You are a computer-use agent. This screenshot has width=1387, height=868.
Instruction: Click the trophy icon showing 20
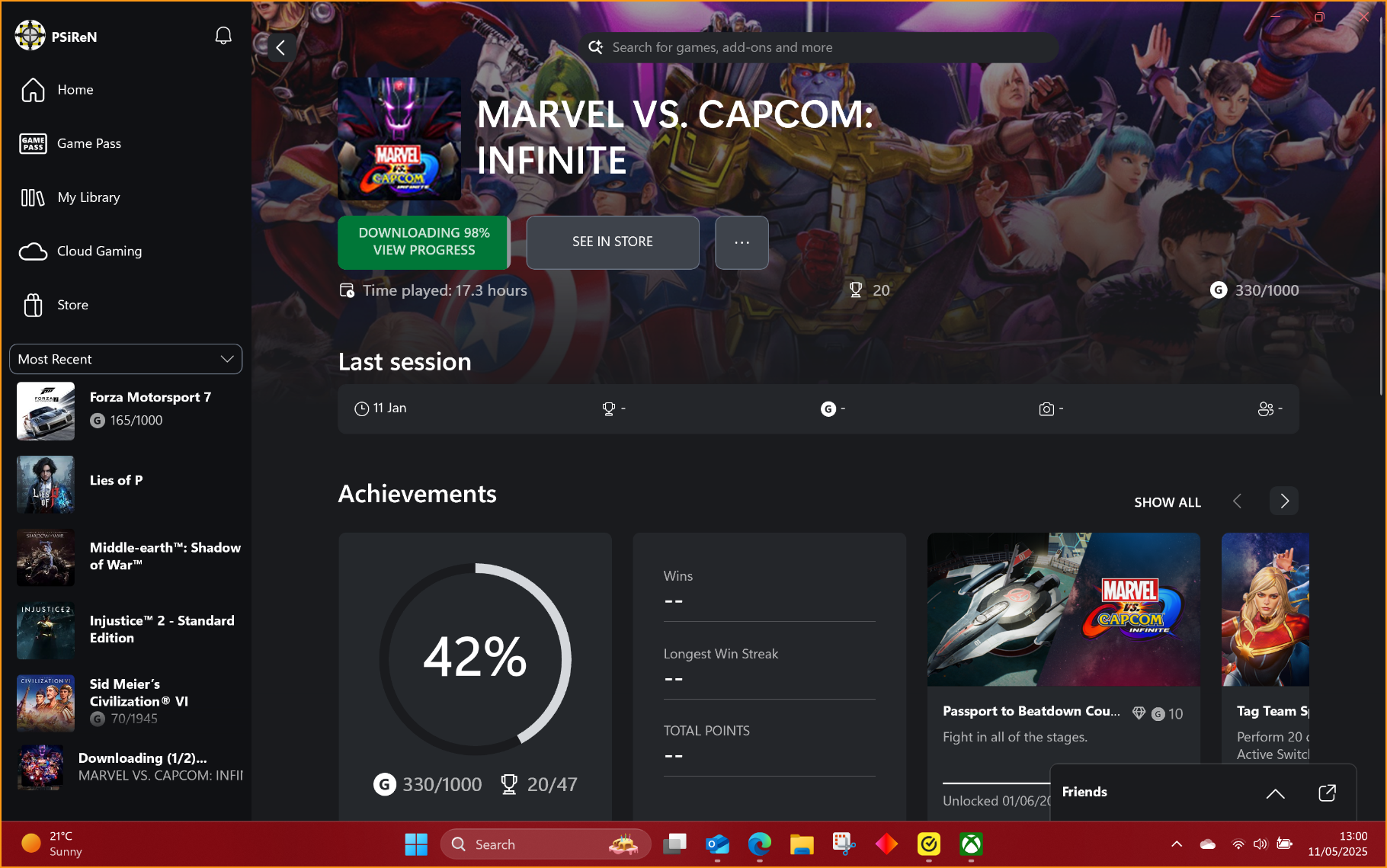click(x=856, y=290)
